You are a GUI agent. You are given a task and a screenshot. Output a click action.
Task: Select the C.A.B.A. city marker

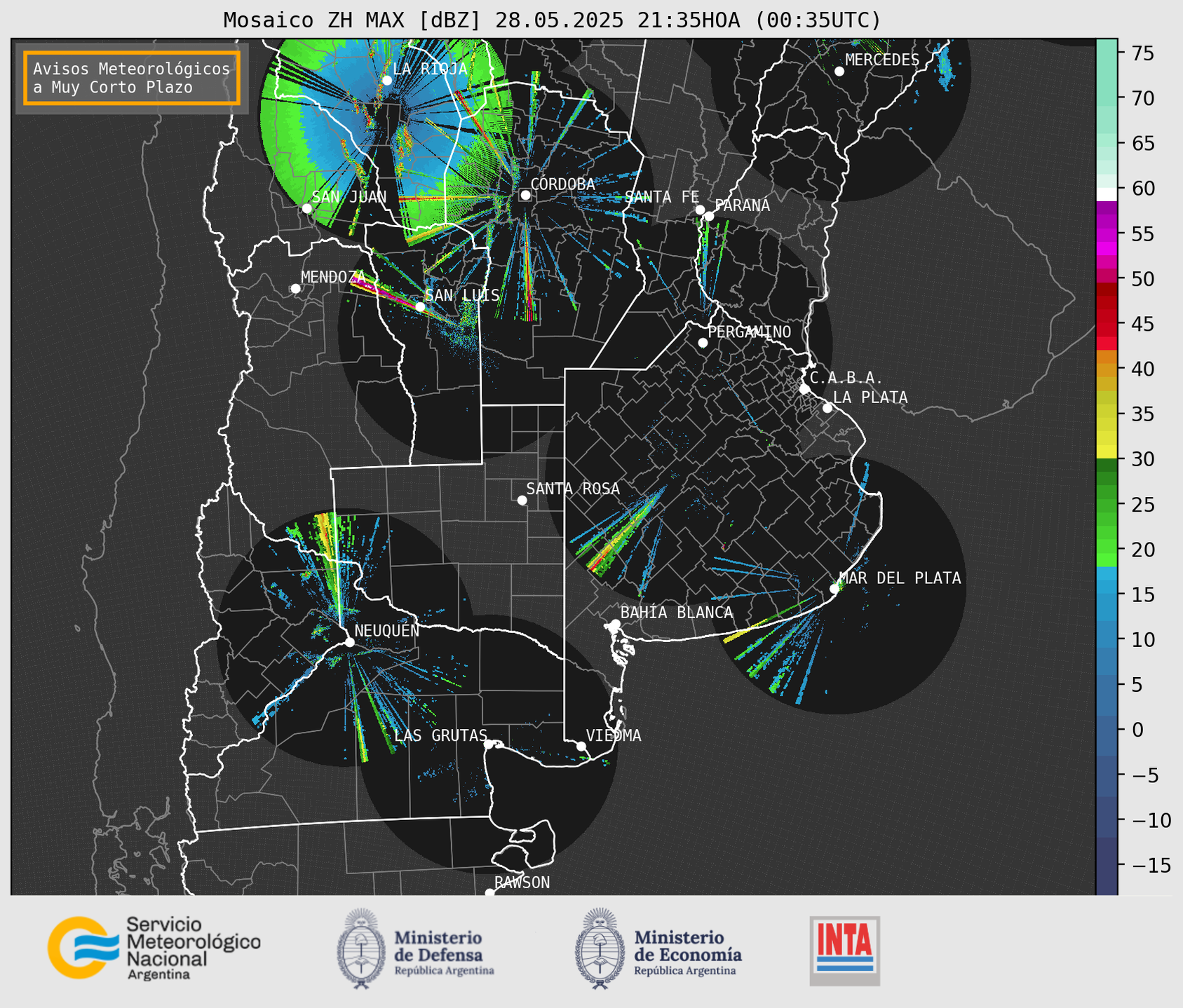(804, 389)
